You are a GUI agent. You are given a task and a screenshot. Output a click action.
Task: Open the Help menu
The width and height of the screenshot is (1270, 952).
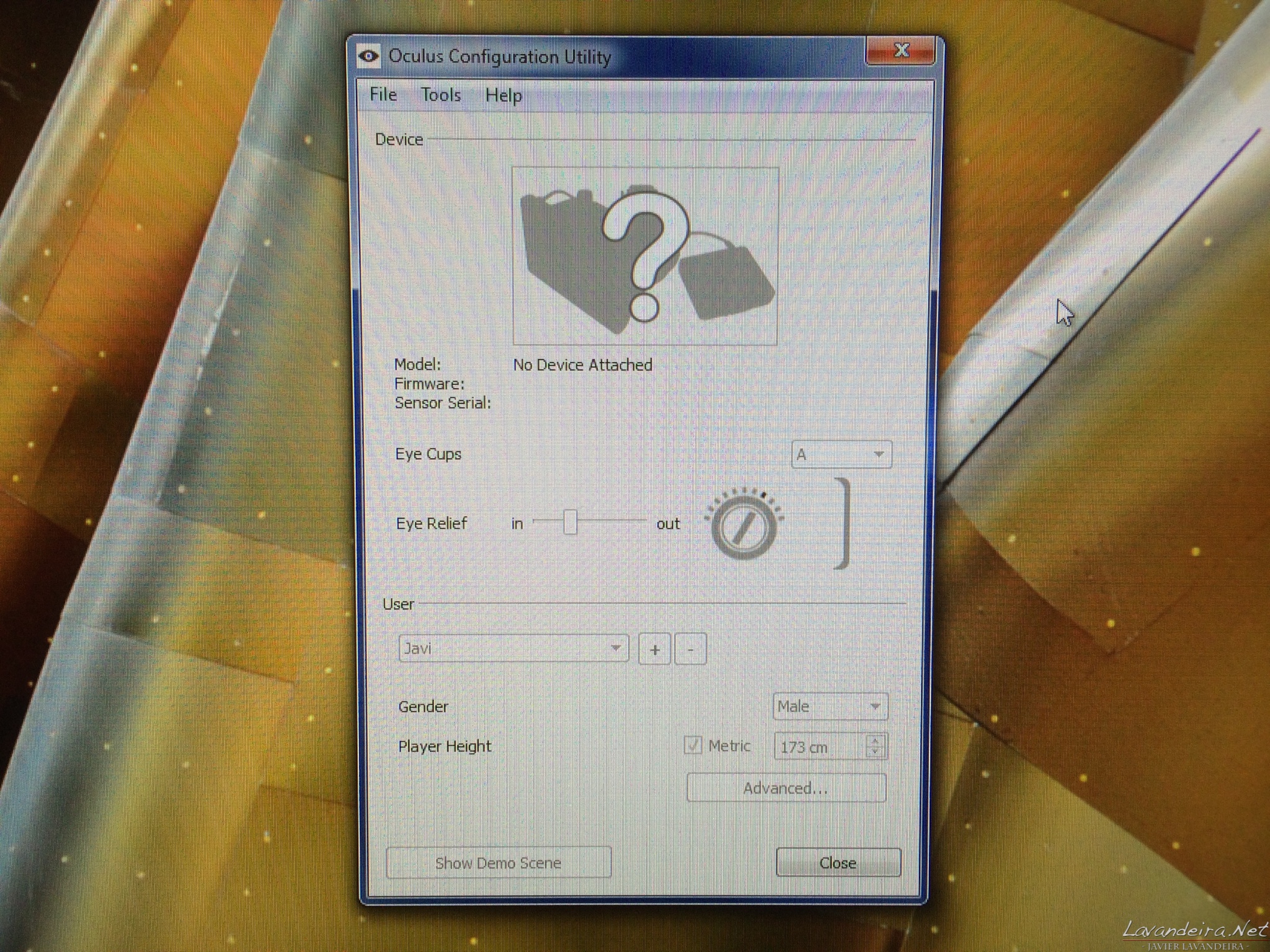(x=503, y=95)
